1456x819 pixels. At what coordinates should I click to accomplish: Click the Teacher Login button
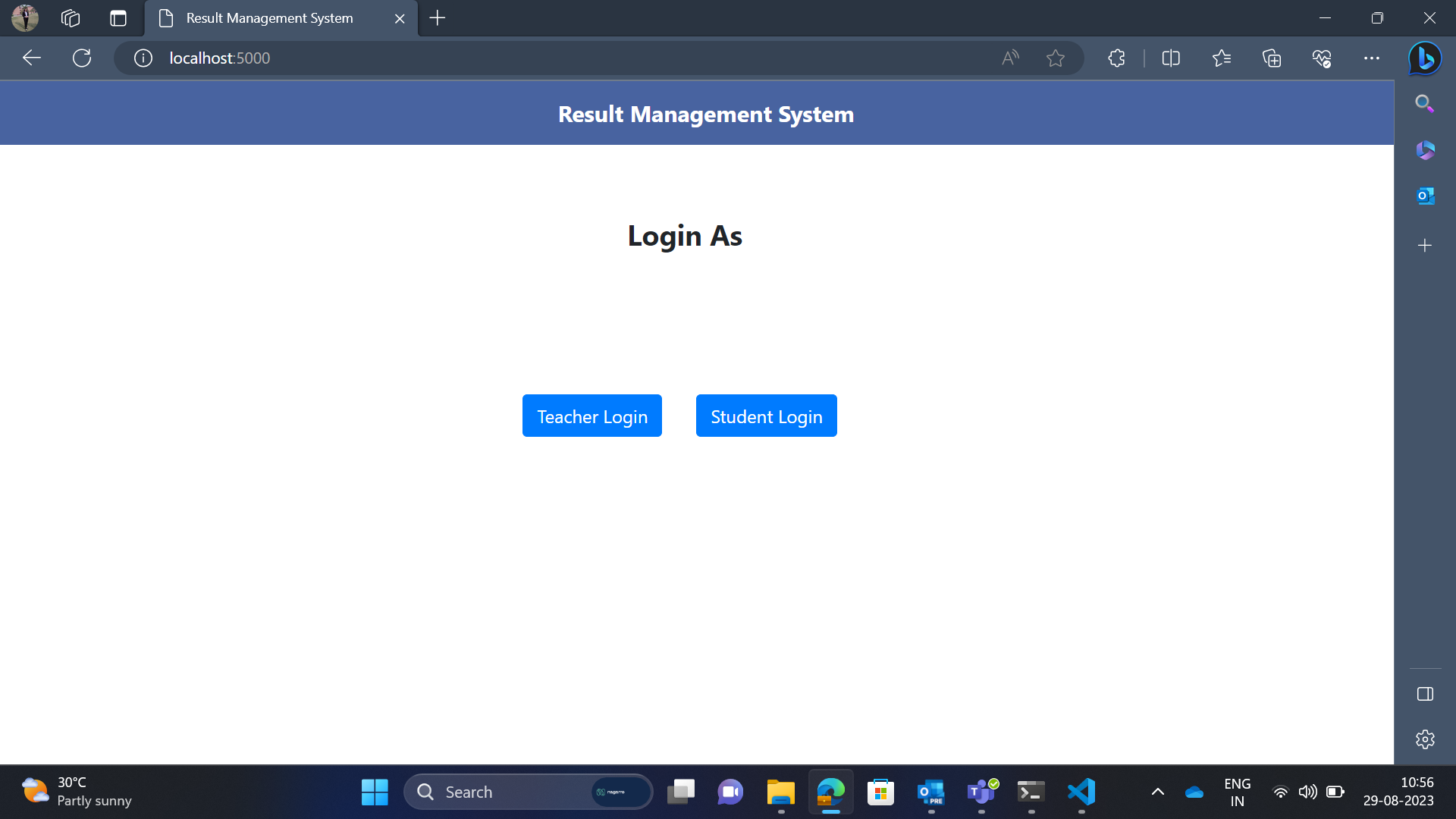(x=591, y=416)
